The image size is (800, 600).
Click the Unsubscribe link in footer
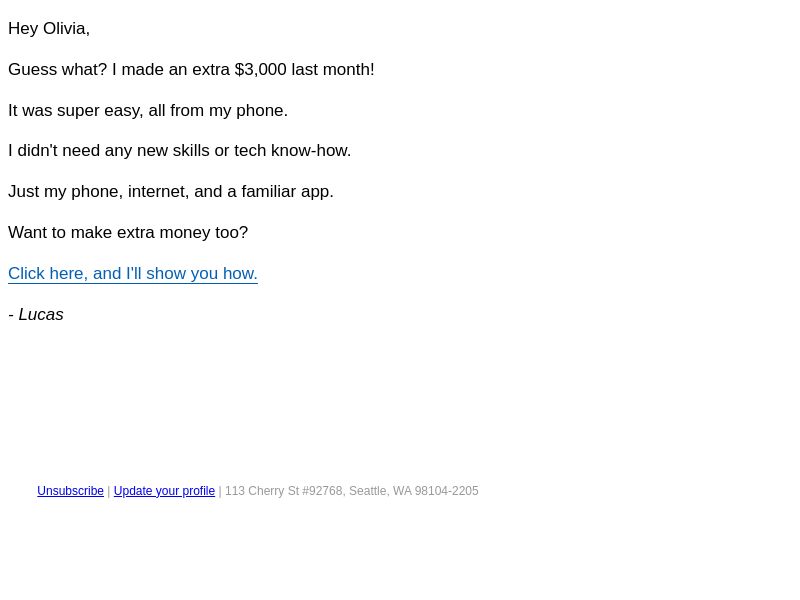tap(70, 491)
